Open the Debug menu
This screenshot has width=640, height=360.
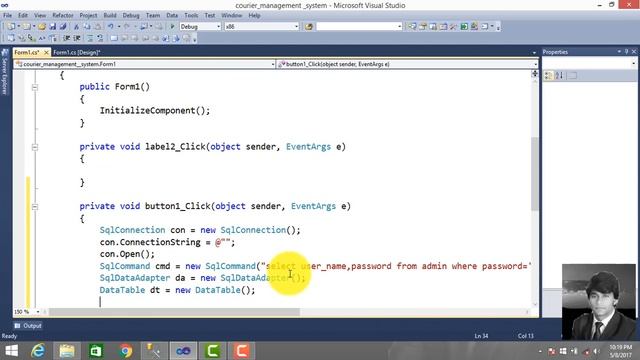coord(131,16)
